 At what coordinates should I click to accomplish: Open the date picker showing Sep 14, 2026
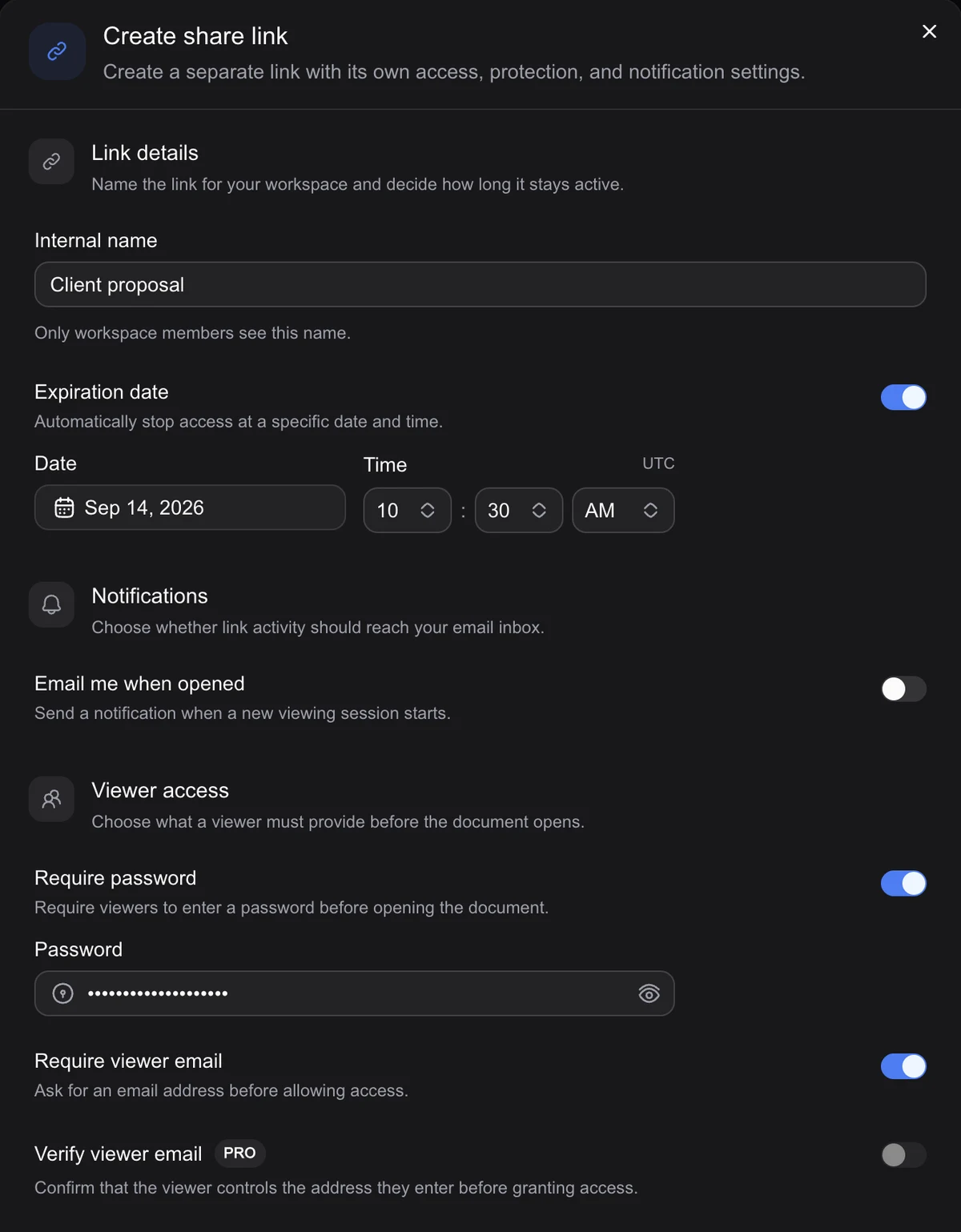point(190,508)
